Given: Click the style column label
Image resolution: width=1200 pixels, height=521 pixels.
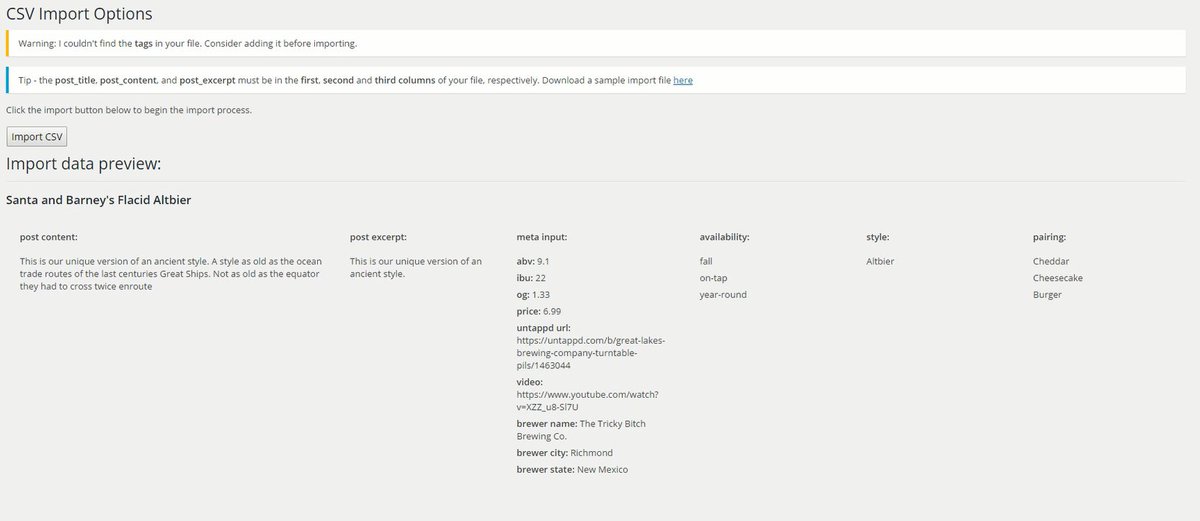Looking at the screenshot, I should pyautogui.click(x=878, y=237).
